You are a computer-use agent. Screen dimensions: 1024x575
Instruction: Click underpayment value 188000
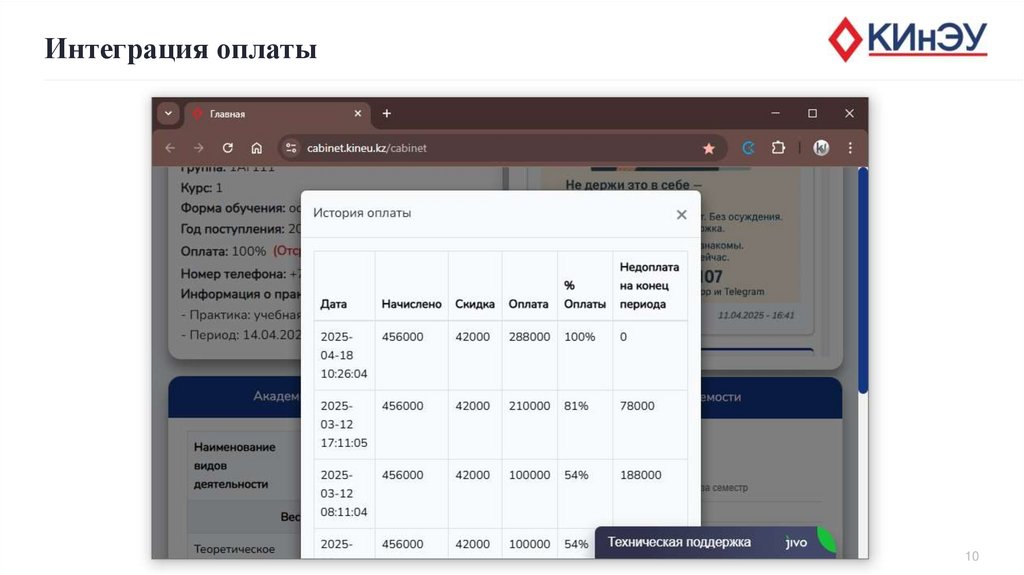pos(640,475)
